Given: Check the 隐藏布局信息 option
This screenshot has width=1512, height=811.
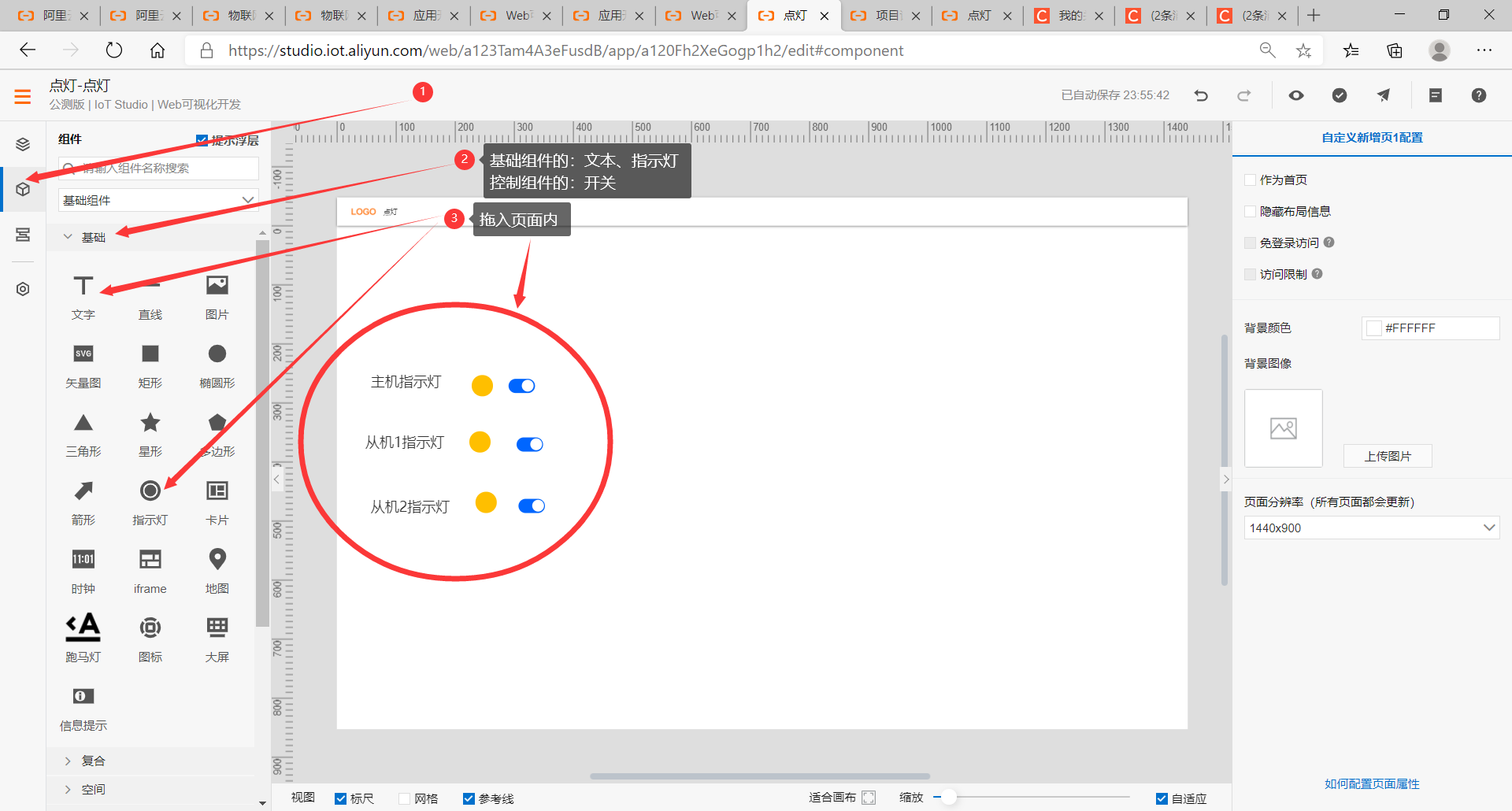Looking at the screenshot, I should pos(1250,211).
